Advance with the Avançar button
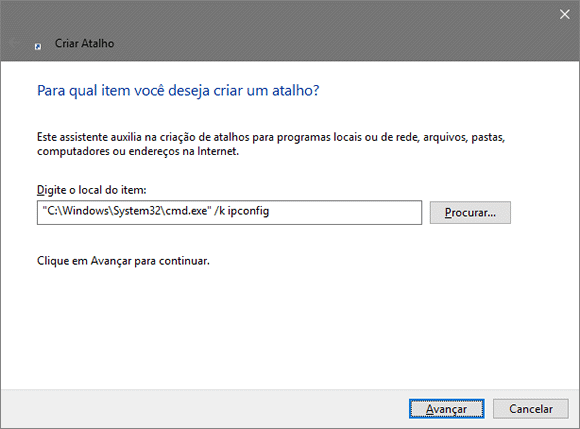The width and height of the screenshot is (580, 429). (x=446, y=409)
